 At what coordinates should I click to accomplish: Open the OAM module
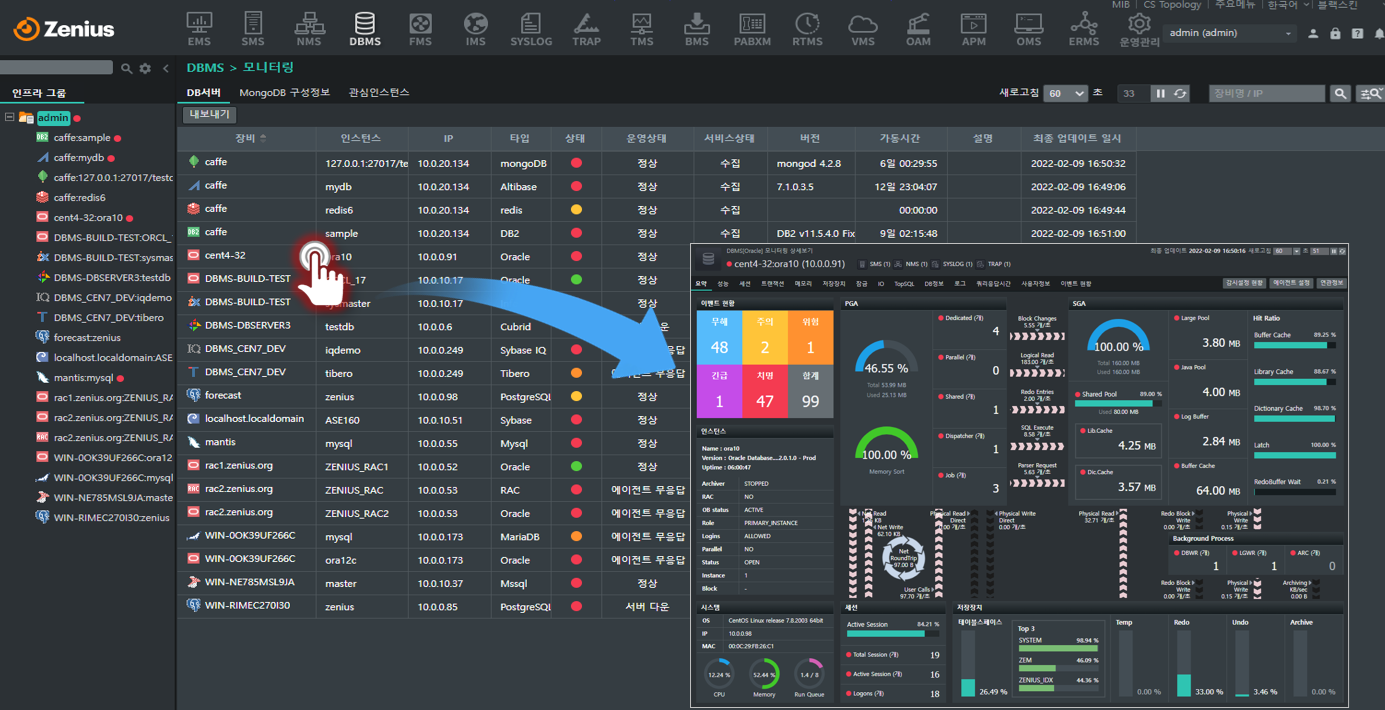(918, 29)
